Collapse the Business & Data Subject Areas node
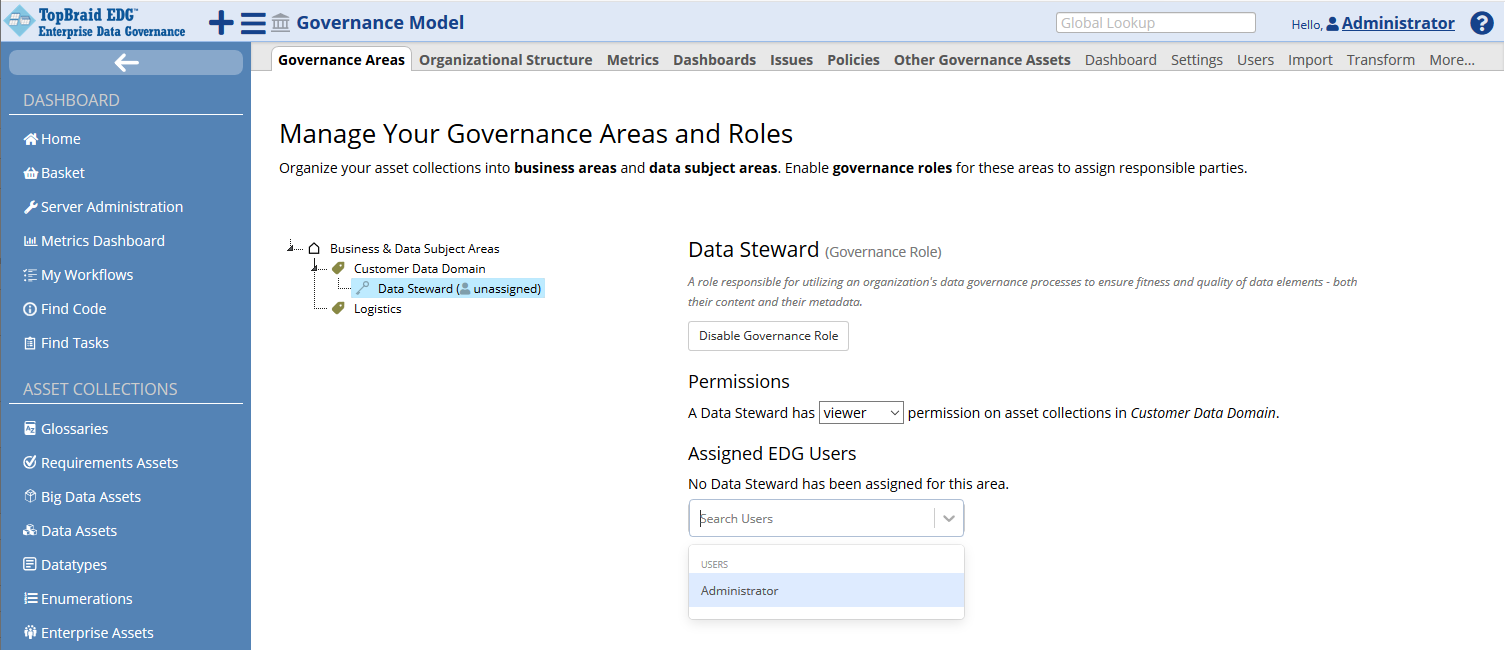Viewport: 1505px width, 650px height. 291,248
